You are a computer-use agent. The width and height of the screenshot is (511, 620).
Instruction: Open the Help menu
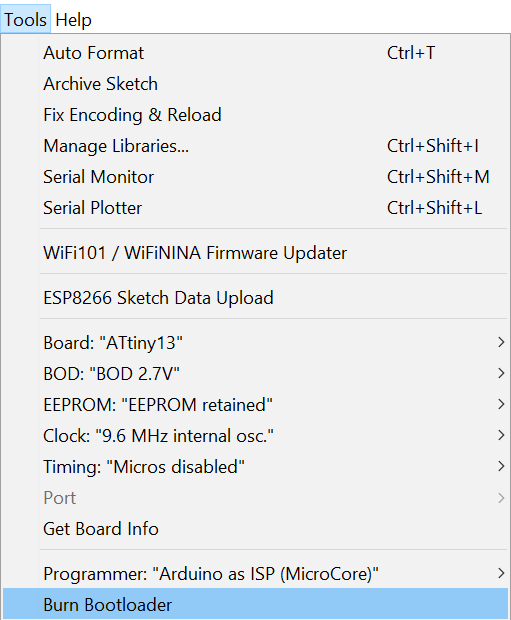74,19
